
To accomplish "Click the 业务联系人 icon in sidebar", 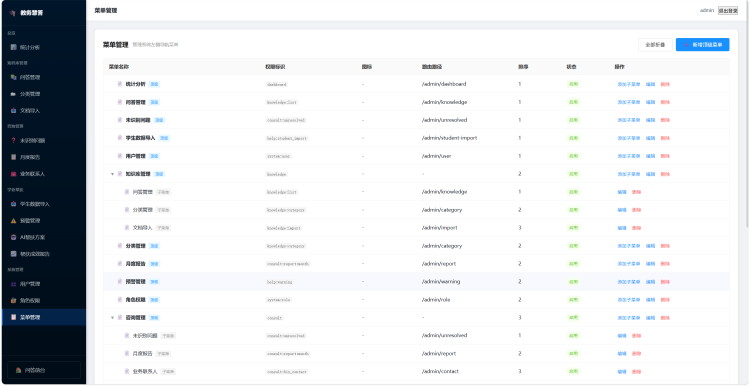I will (13, 174).
